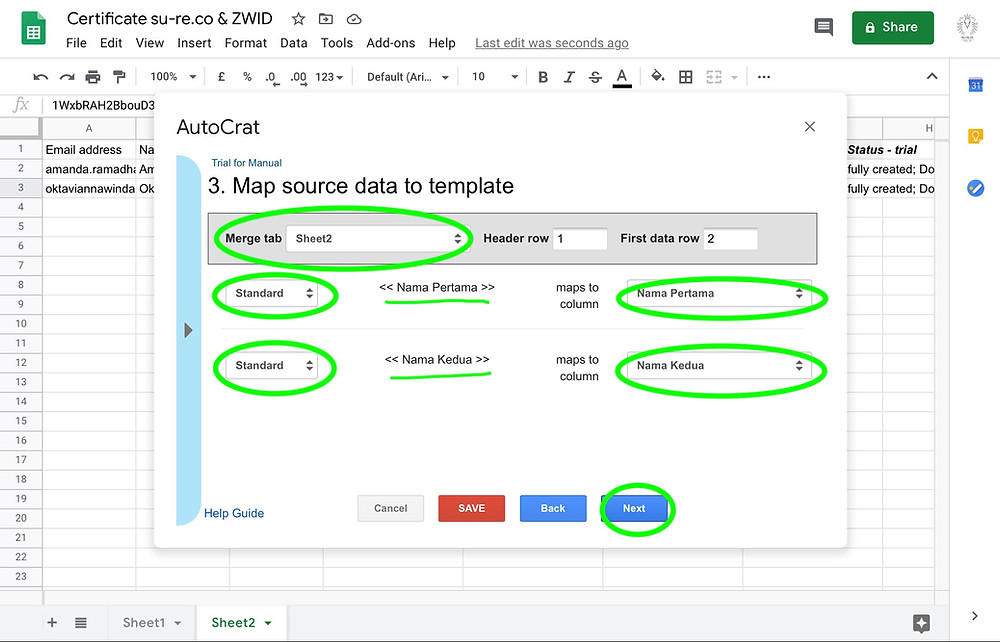
Task: Open the Data menu
Action: [293, 43]
